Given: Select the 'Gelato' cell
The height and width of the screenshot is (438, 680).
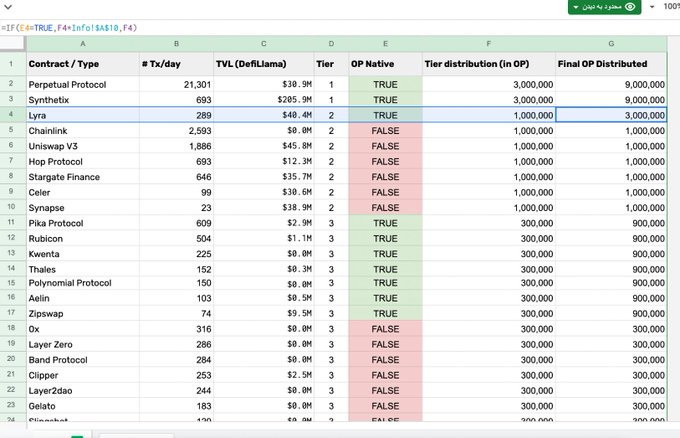Looking at the screenshot, I should [x=83, y=406].
